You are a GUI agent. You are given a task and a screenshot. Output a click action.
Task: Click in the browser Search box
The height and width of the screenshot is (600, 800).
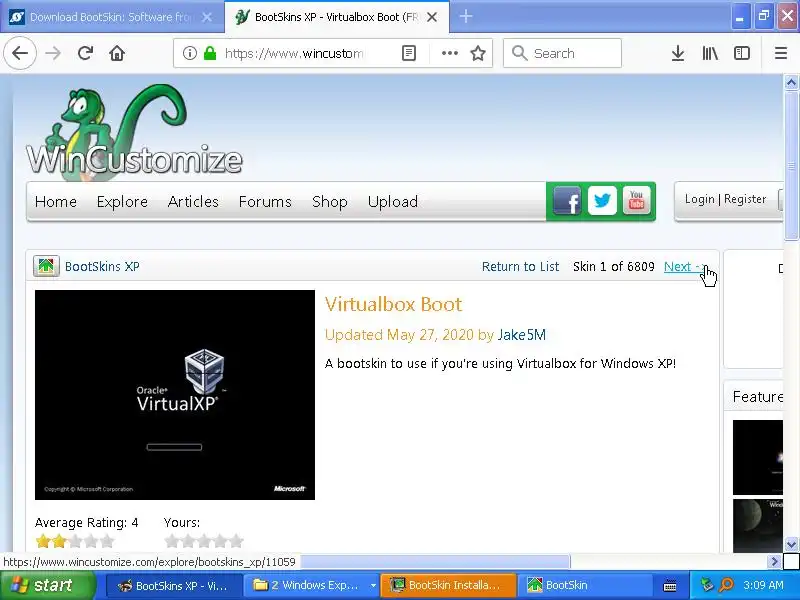[x=562, y=53]
